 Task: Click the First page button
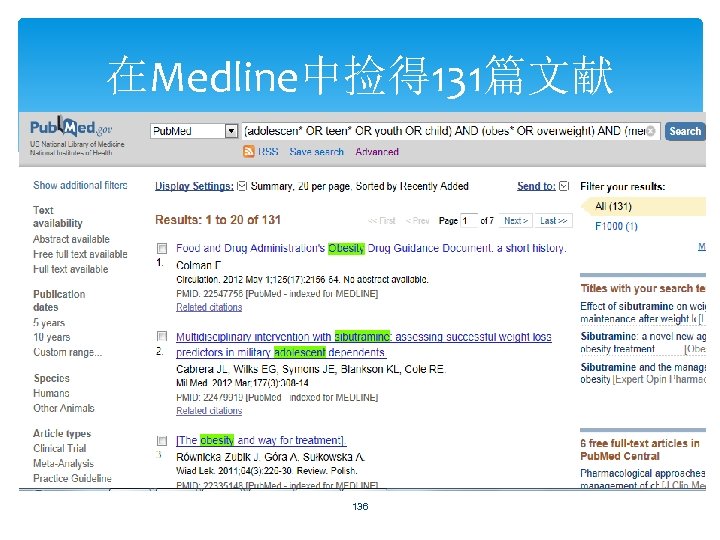tap(382, 221)
